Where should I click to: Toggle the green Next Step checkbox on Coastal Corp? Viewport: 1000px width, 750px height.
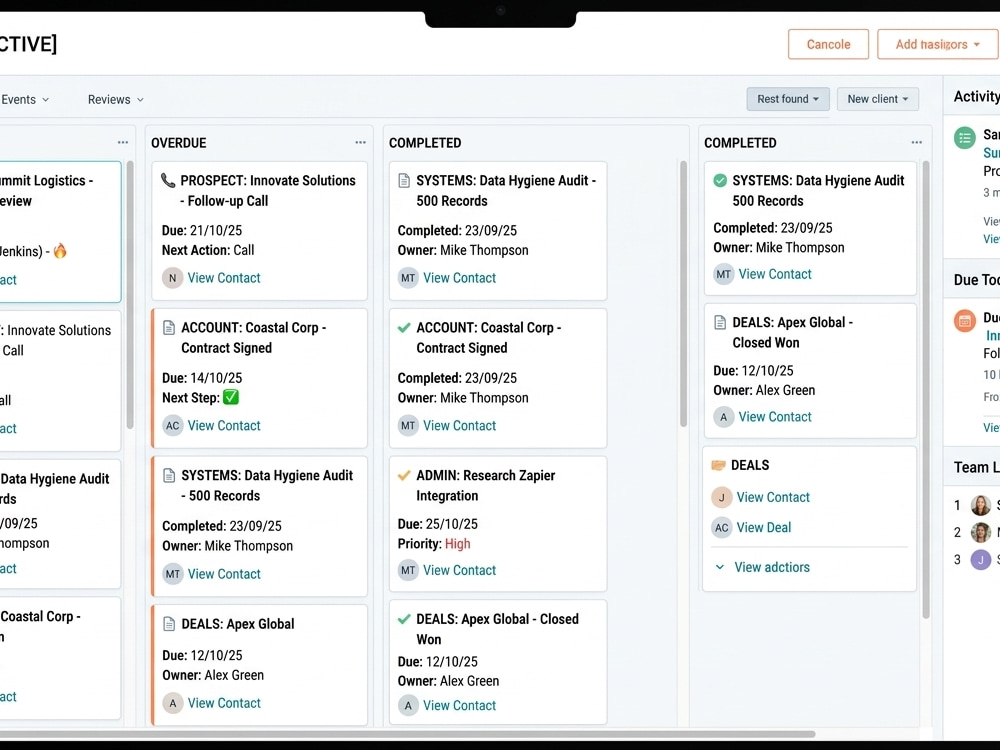point(231,397)
